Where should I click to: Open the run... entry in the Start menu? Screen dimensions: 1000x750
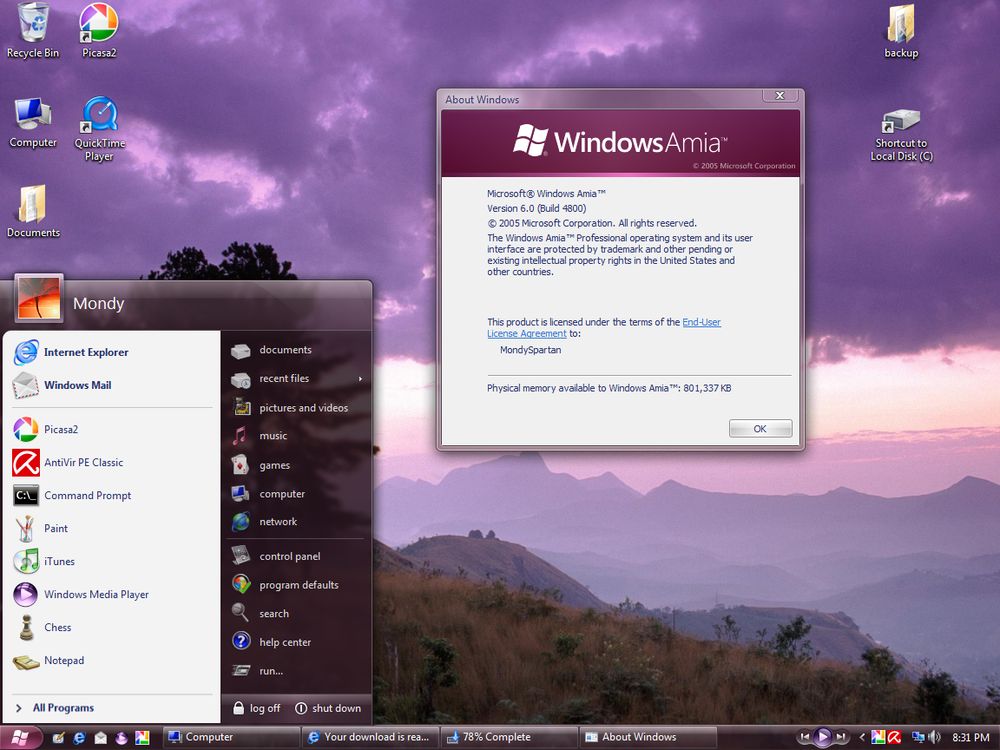point(297,671)
